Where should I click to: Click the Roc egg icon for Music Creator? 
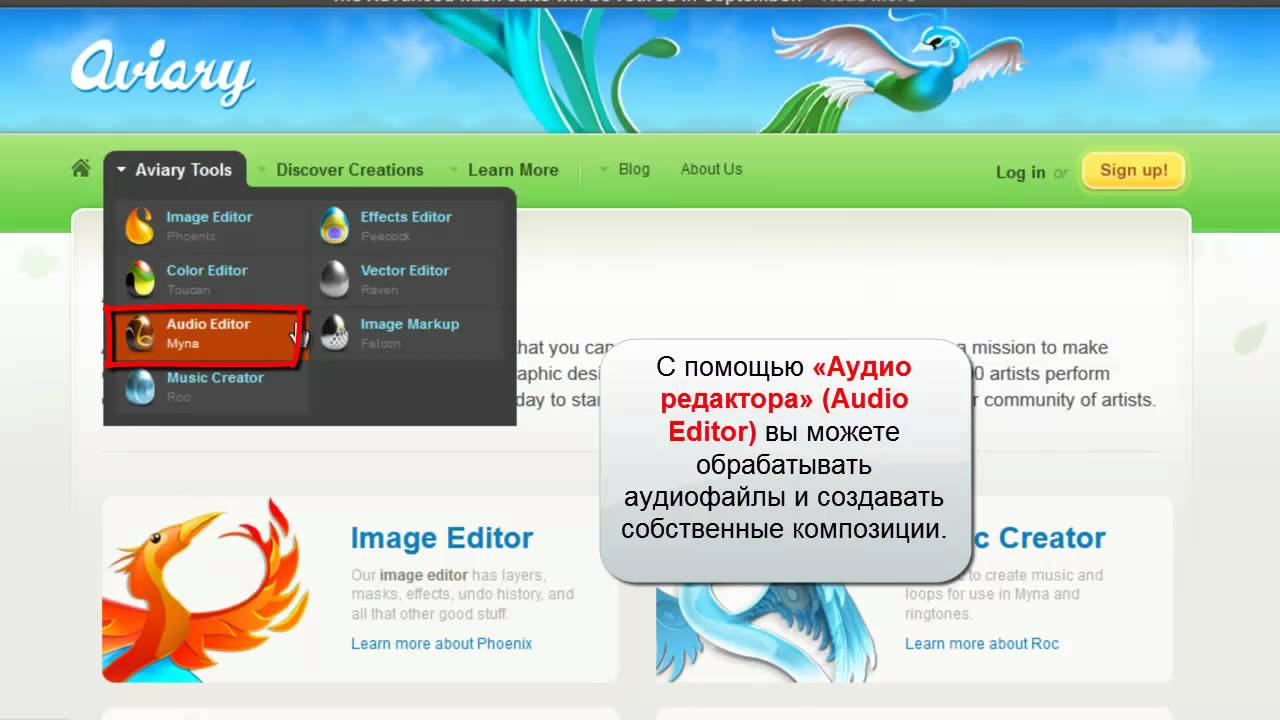click(x=140, y=387)
